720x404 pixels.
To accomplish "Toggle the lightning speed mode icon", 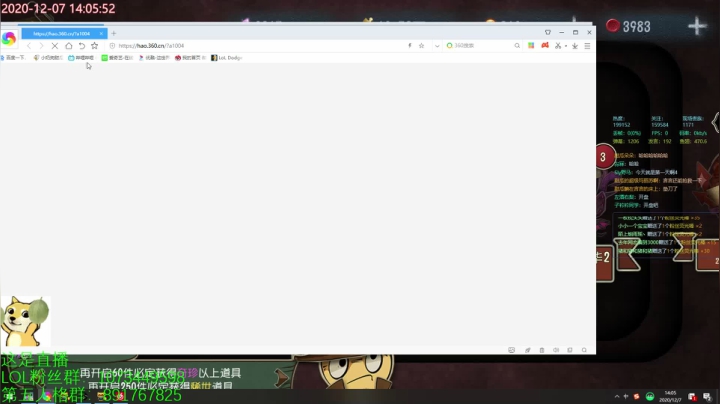I will (x=410, y=45).
